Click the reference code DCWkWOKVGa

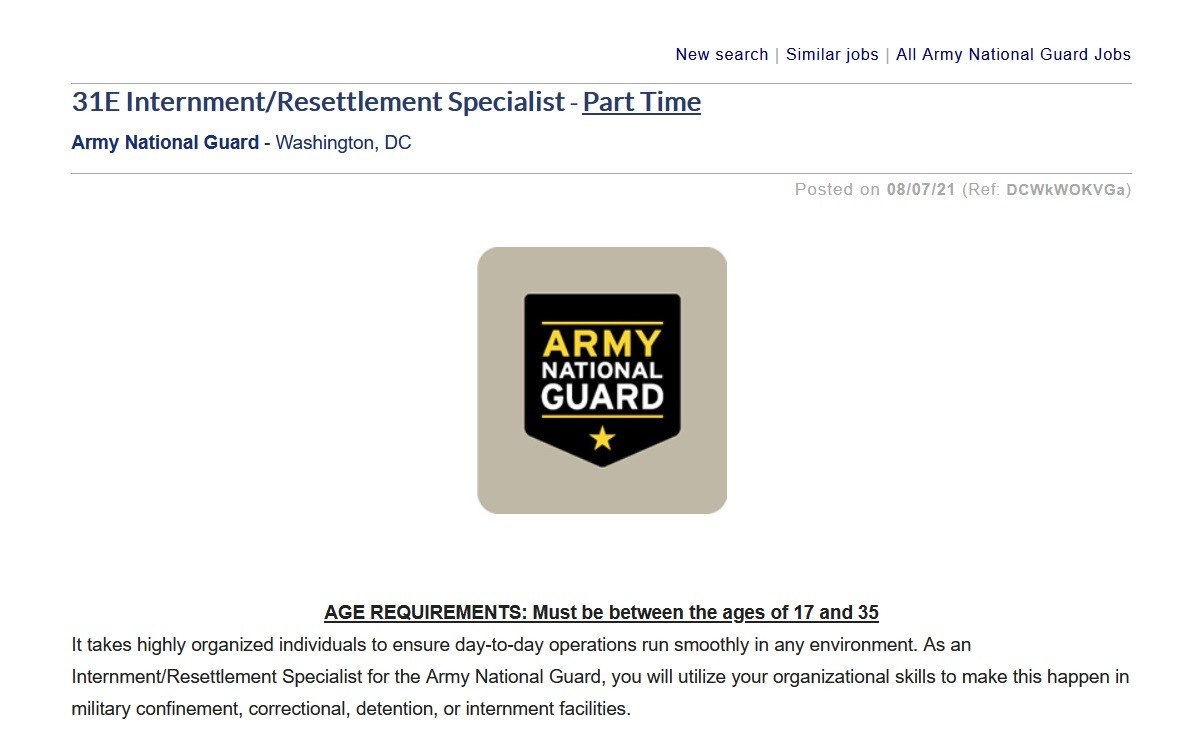pos(1065,189)
